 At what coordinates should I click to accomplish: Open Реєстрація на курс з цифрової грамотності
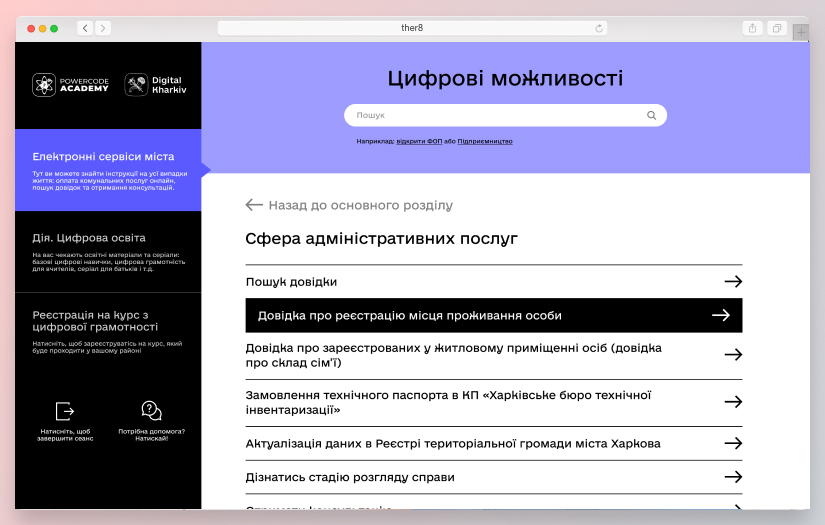click(108, 331)
